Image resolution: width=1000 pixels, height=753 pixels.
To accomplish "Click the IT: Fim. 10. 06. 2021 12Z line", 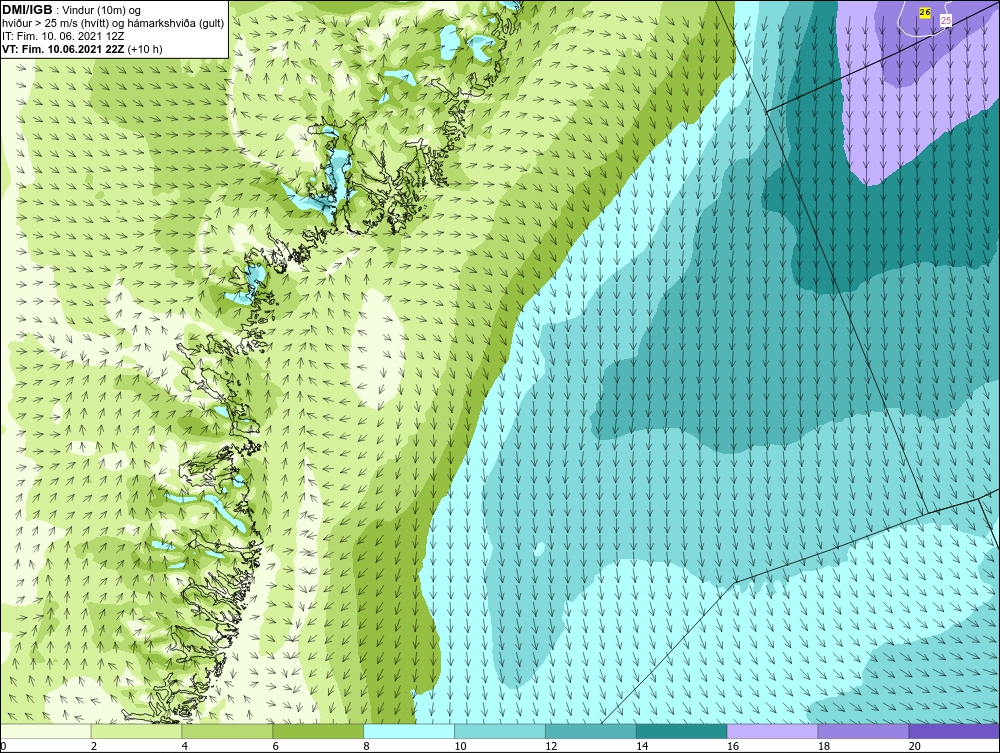I will point(63,36).
